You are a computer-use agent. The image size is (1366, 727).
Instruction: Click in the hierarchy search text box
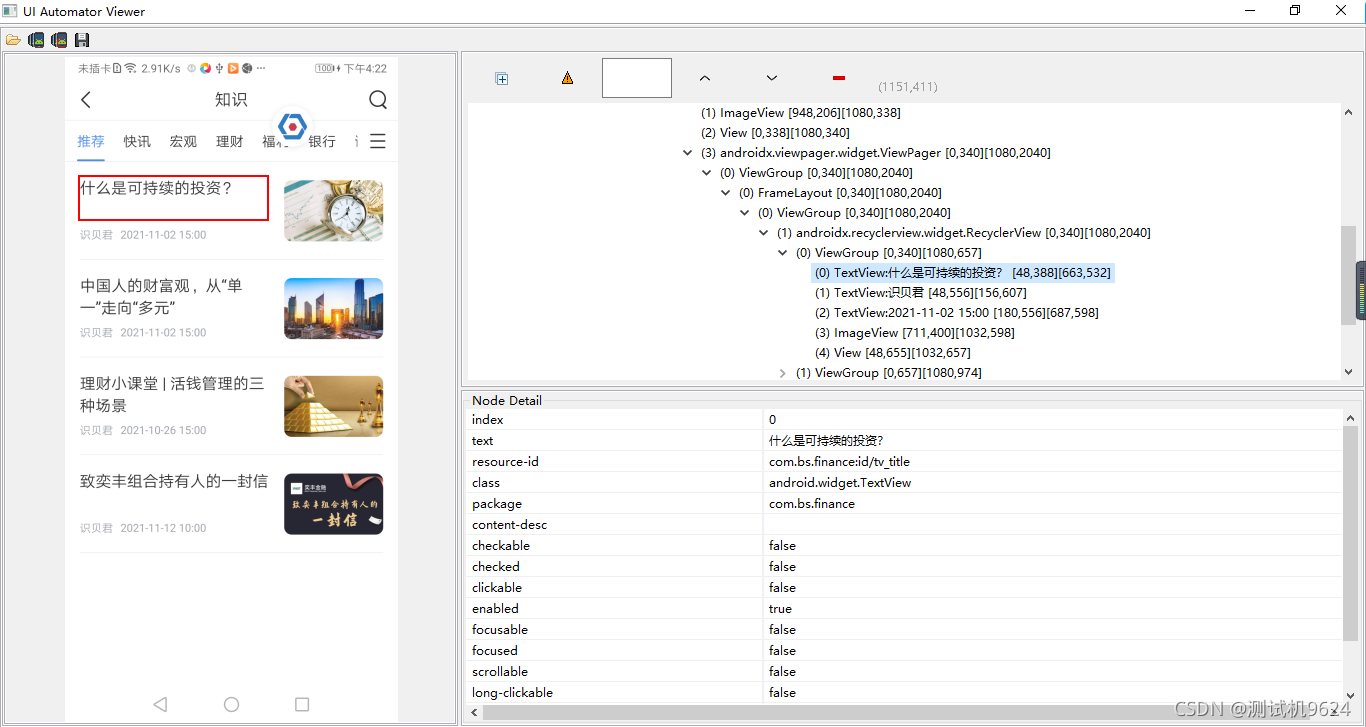coord(637,78)
